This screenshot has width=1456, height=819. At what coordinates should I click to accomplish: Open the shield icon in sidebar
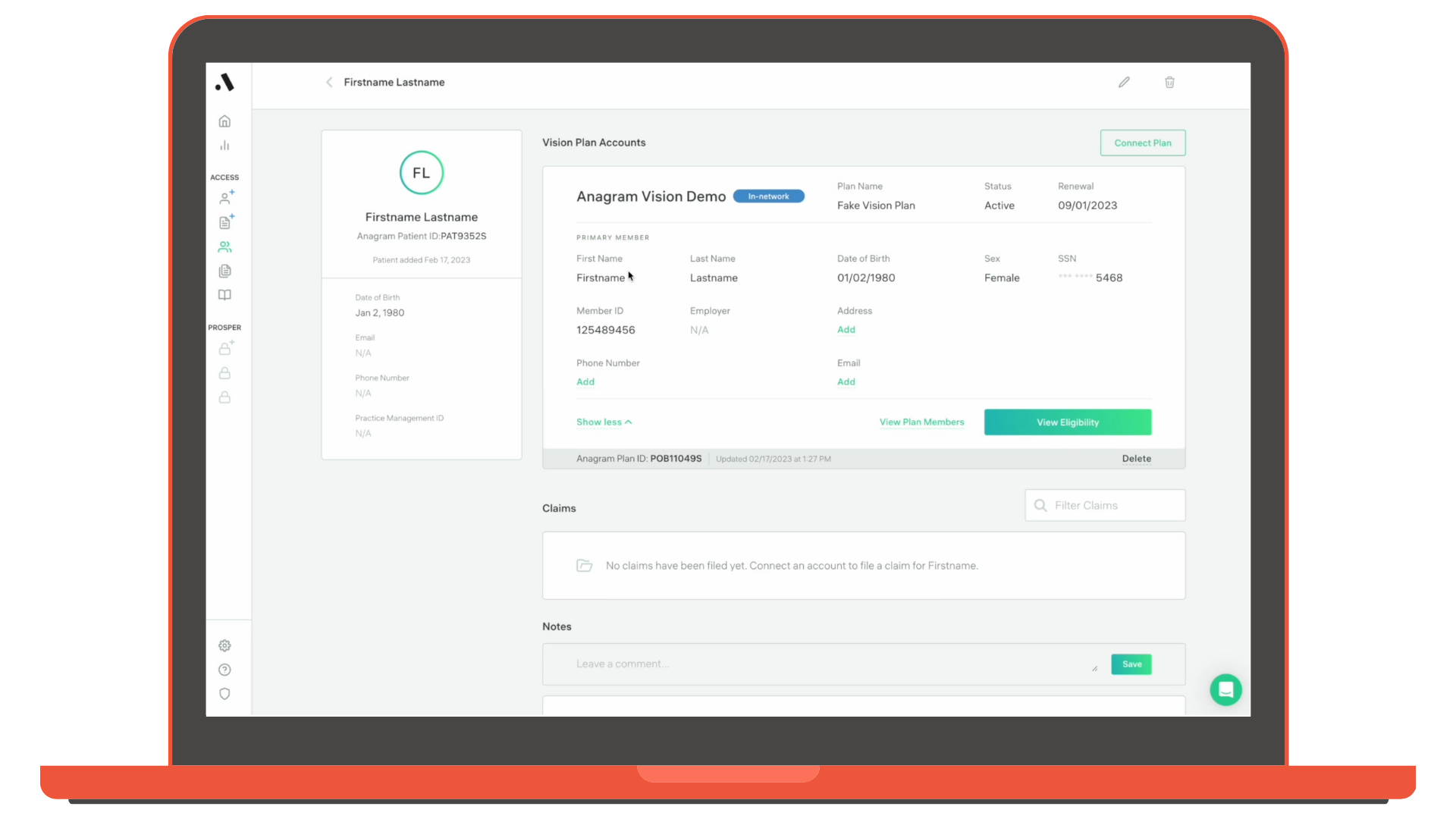point(224,694)
